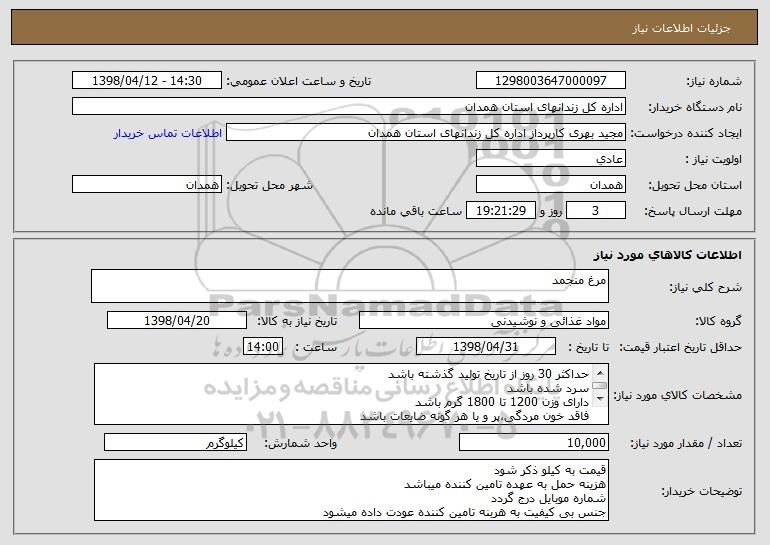Click the label مهلت ارسال پاسخ

point(693,212)
